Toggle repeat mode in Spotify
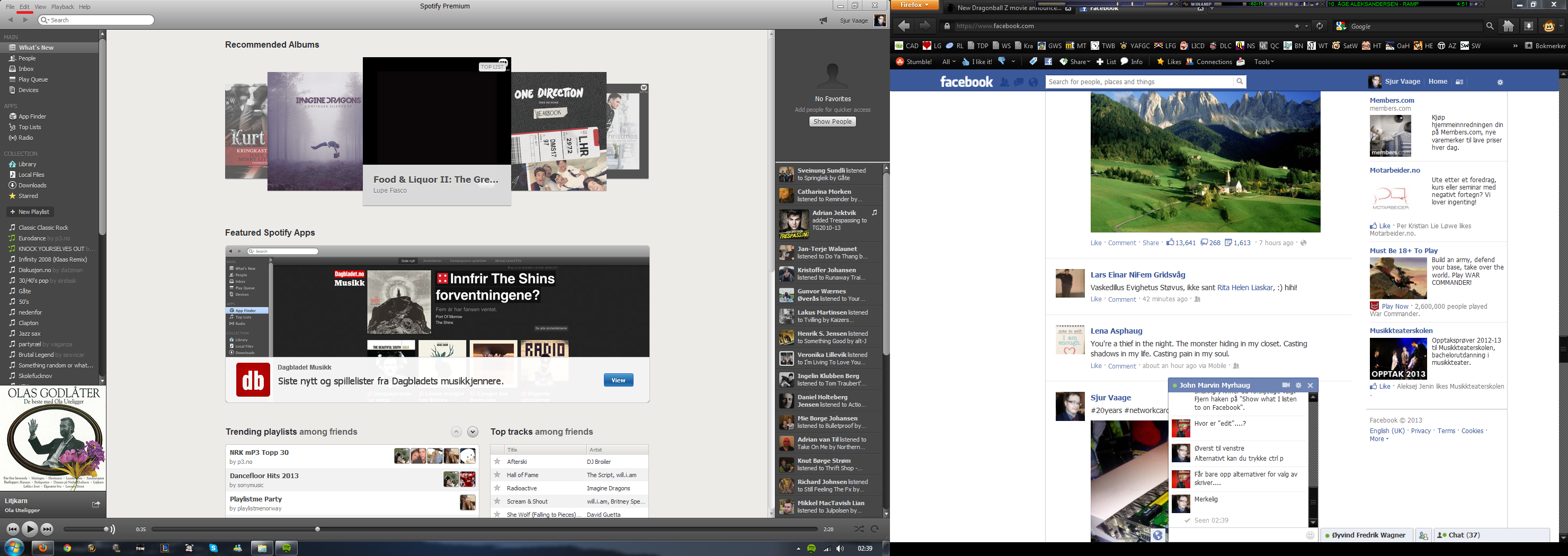 875,529
